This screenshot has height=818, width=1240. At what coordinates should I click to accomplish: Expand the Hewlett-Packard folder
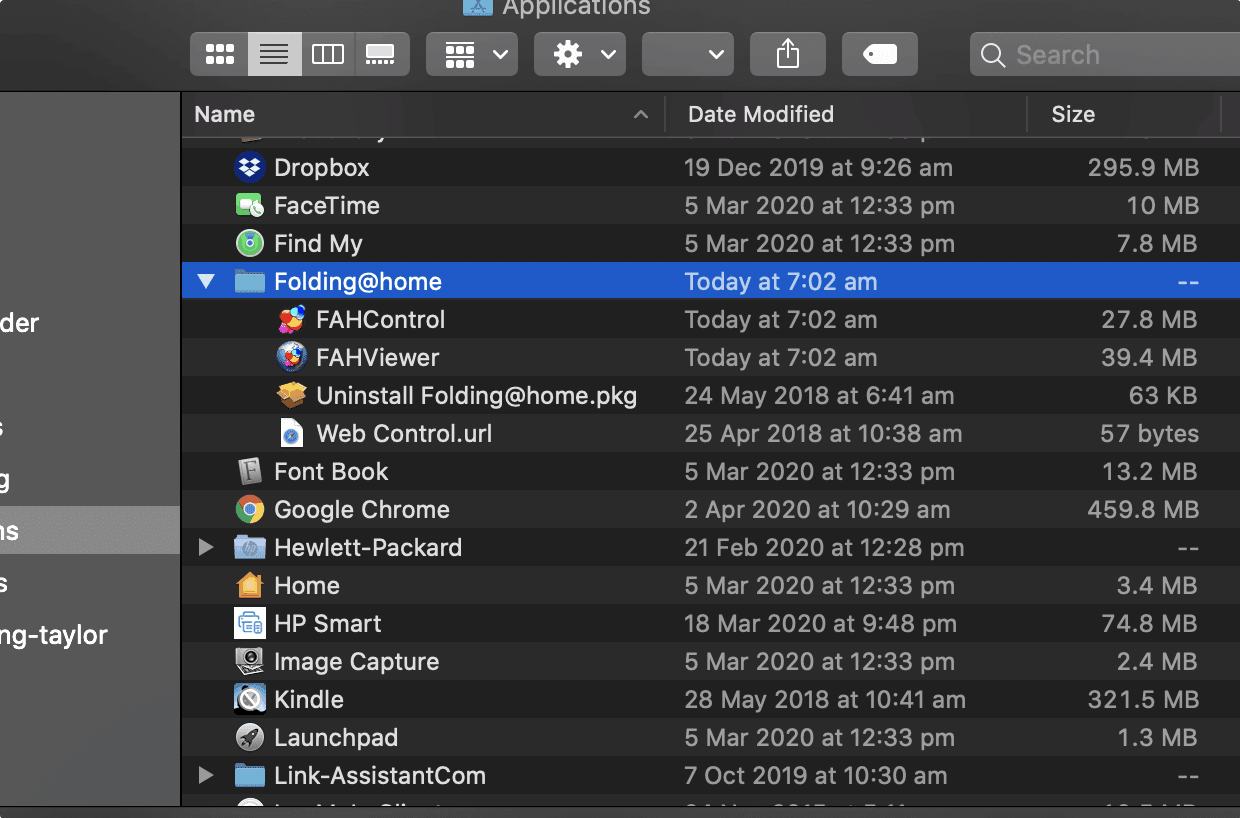pyautogui.click(x=206, y=547)
